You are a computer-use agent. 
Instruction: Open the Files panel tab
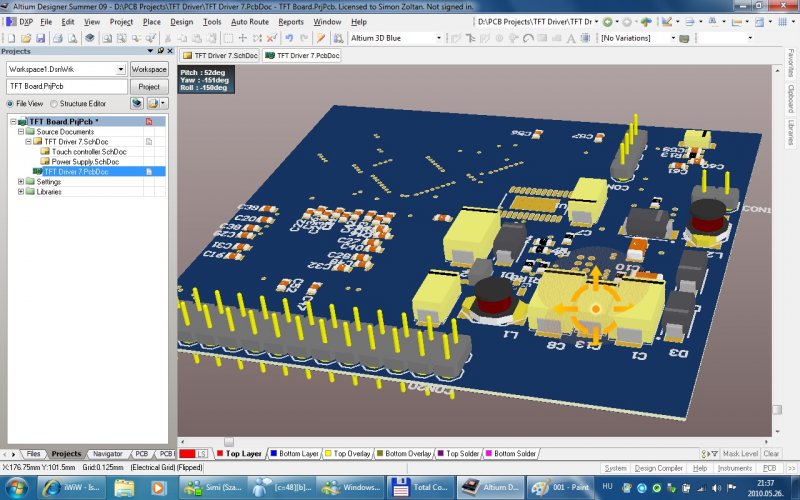tap(33, 454)
